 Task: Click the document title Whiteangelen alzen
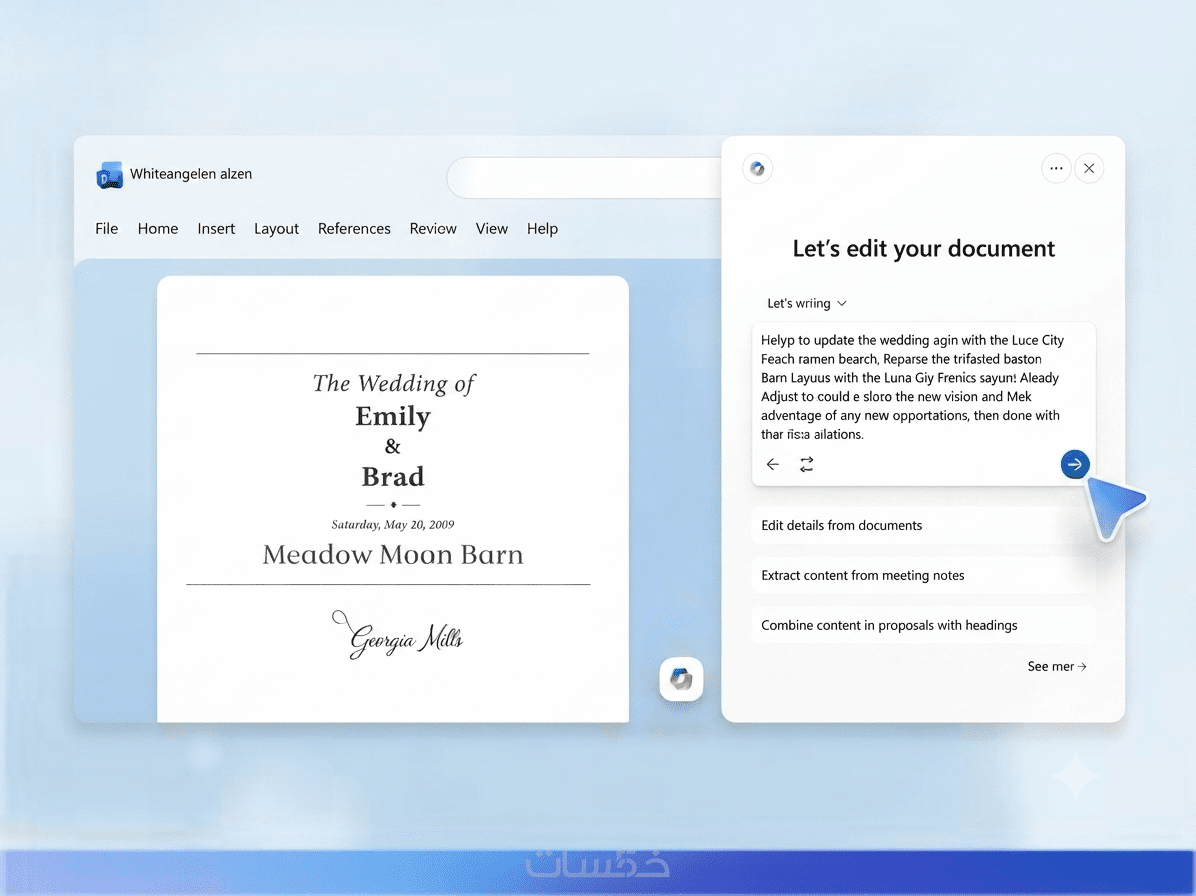pos(191,174)
